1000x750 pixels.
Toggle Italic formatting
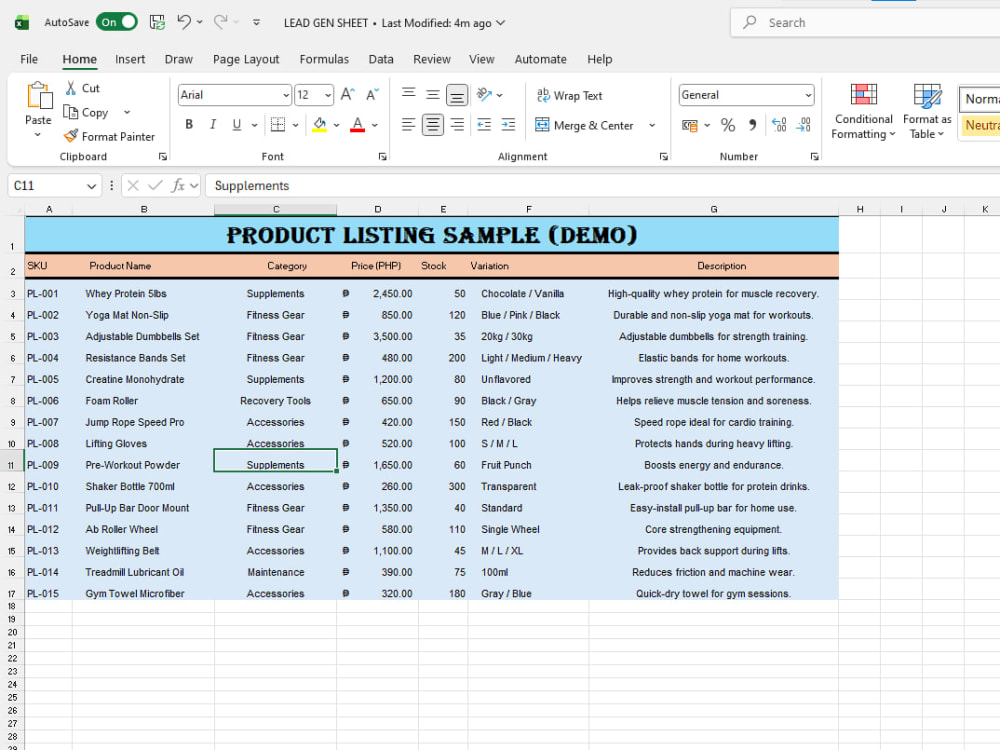tap(213, 125)
